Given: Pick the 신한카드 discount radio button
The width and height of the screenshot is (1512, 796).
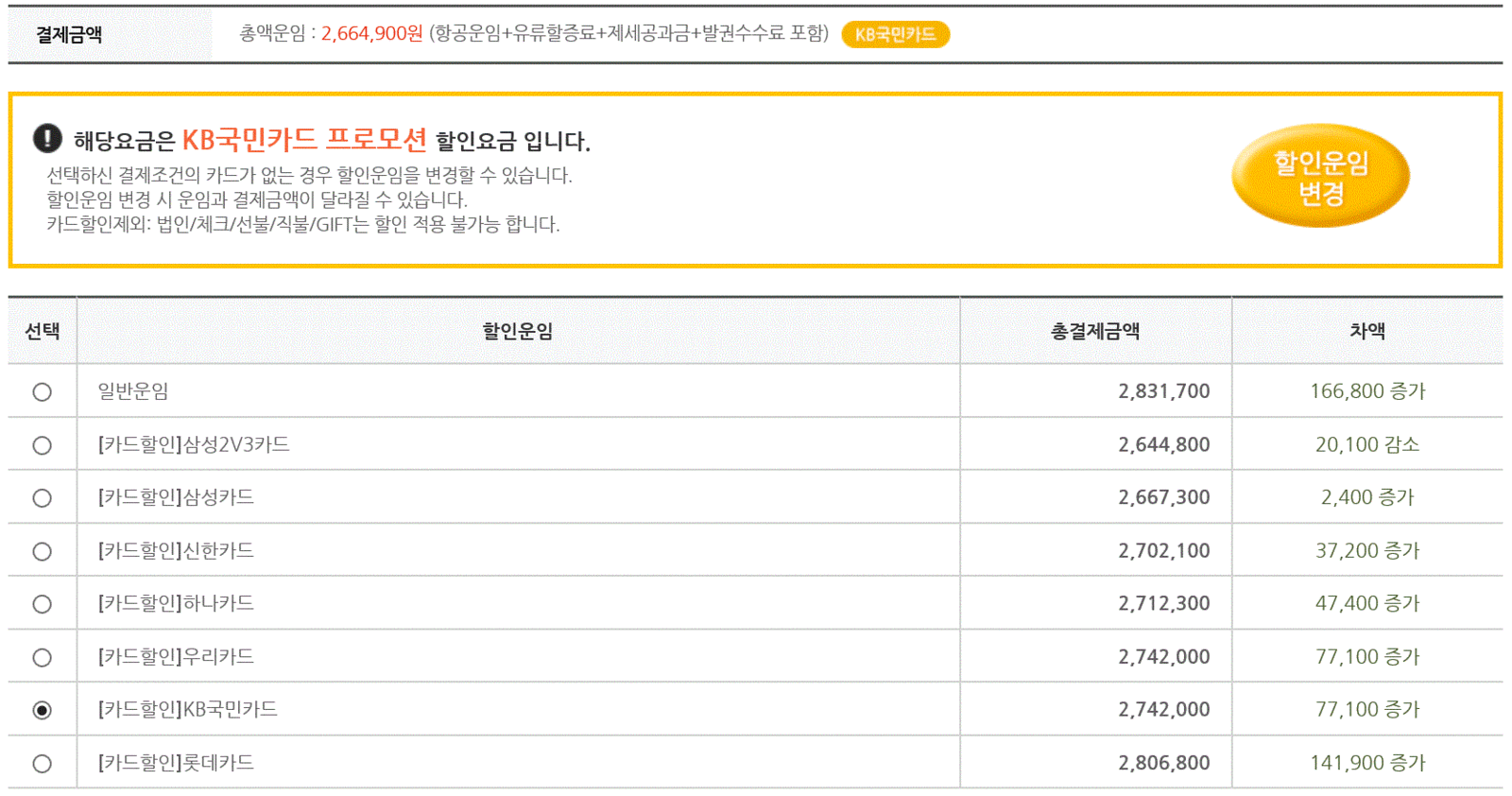Looking at the screenshot, I should [x=42, y=551].
